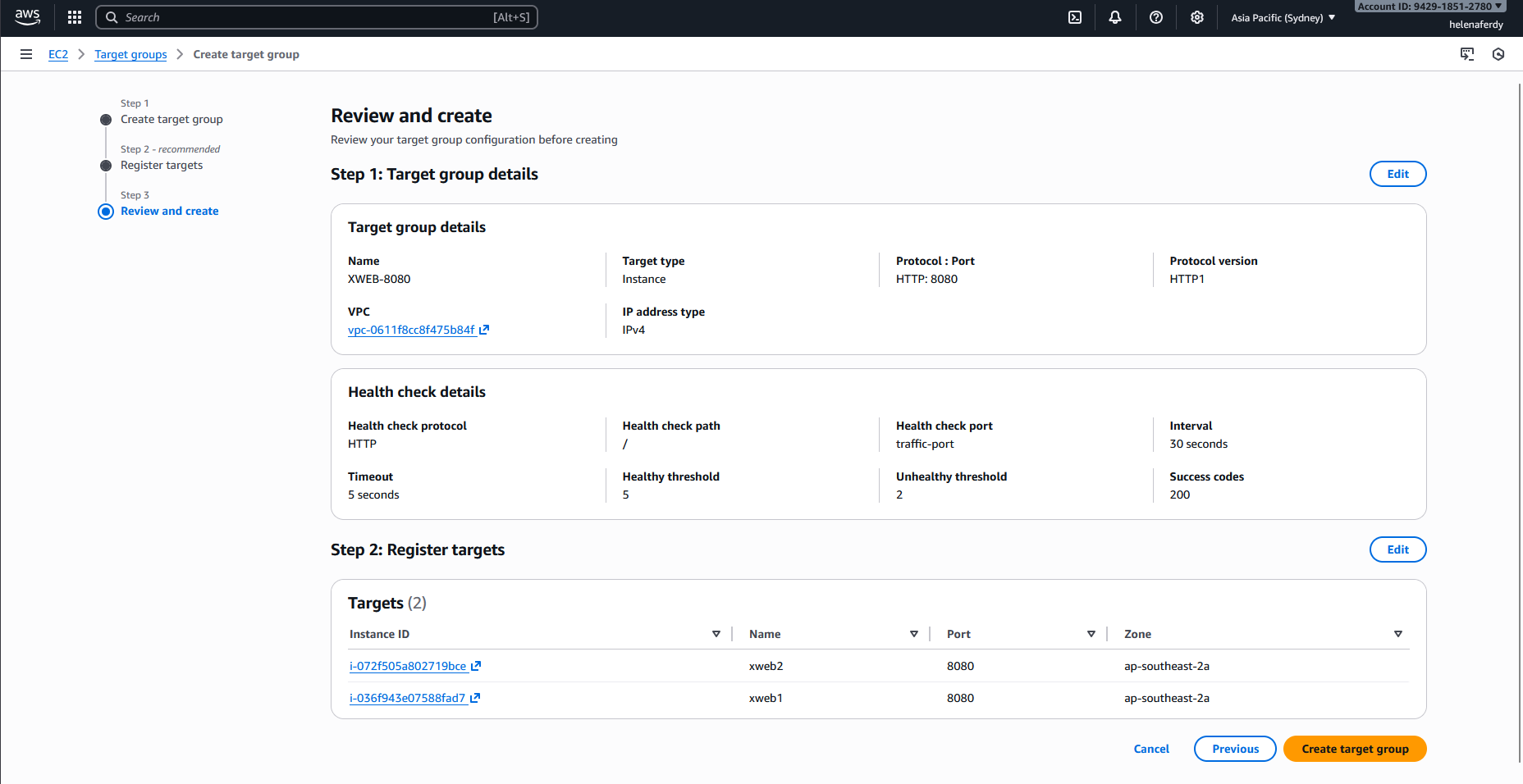This screenshot has height=784, width=1523.
Task: Open the AWS services grid menu
Action: pos(75,17)
